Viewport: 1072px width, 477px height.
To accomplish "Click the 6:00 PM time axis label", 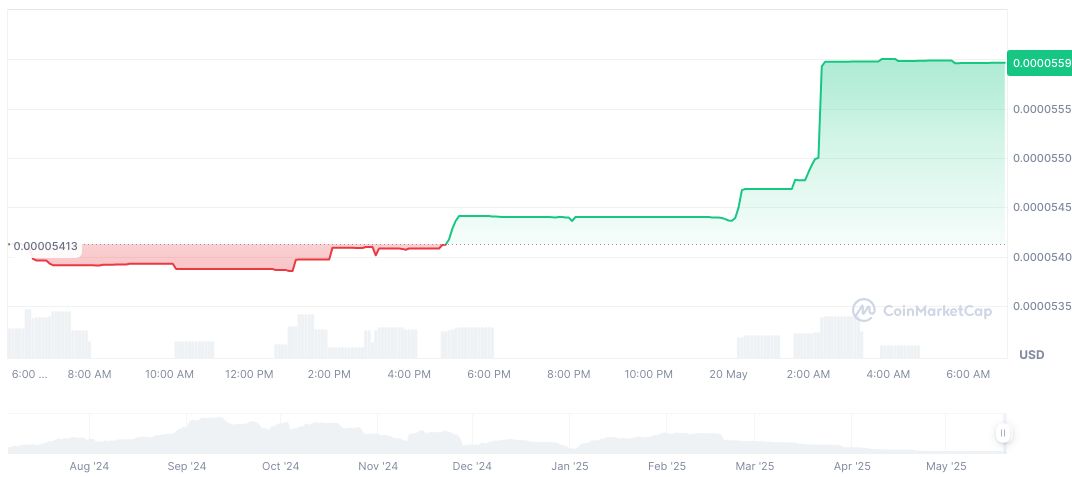I will 489,374.
